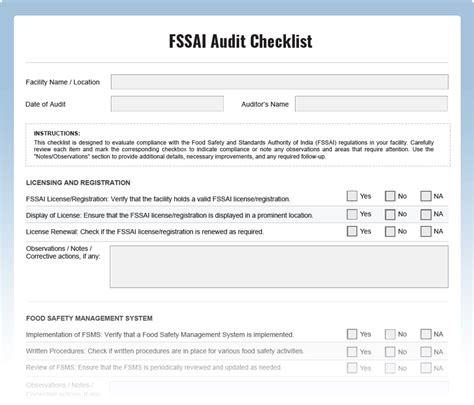Tick Yes for Written Procedures
Screen dimensions: 474x405
click(352, 352)
